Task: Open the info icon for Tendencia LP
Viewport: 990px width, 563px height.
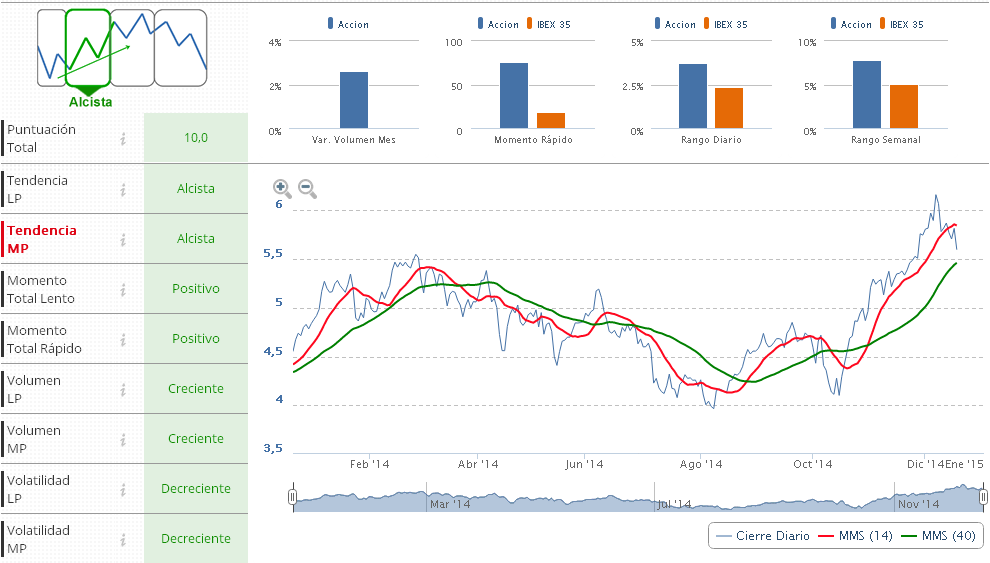Action: pos(123,189)
